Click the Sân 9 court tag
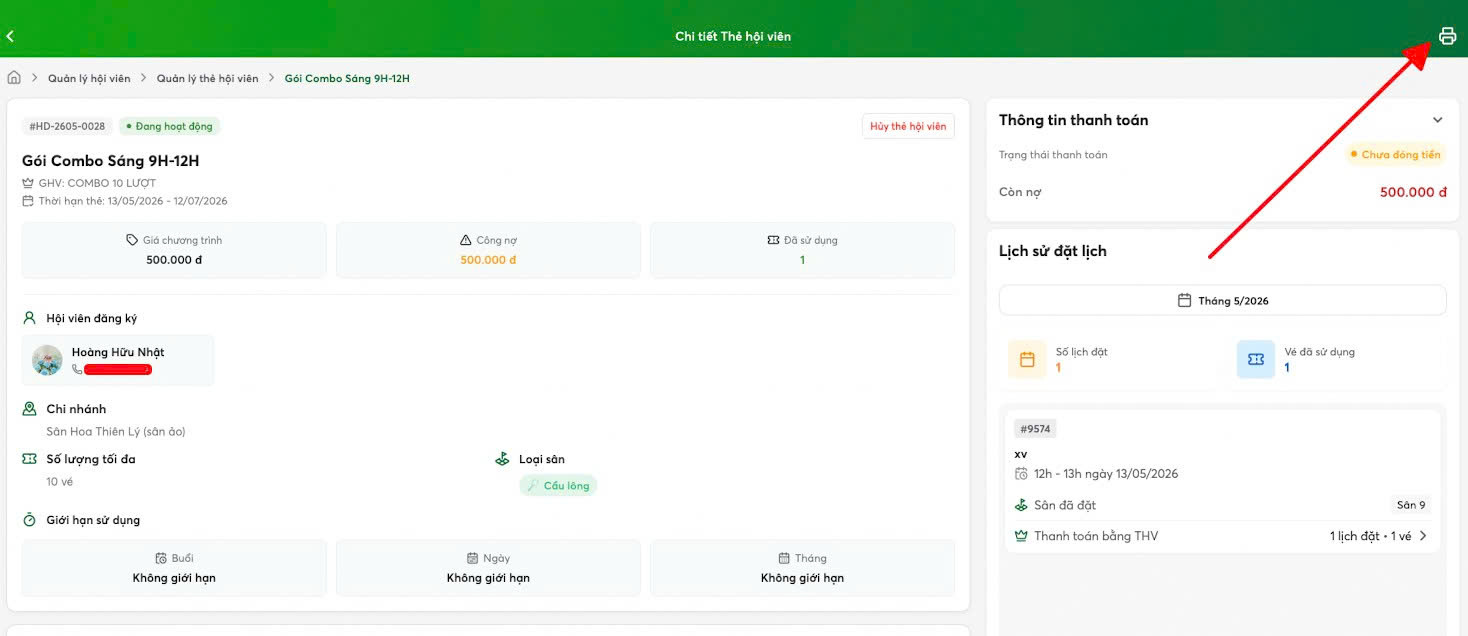The image size is (1468, 636). tap(1411, 505)
